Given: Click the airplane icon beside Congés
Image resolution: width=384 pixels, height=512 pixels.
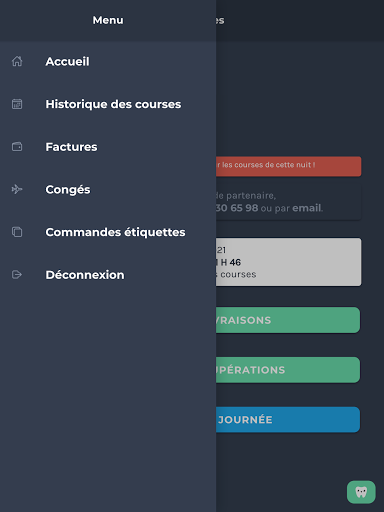Looking at the screenshot, I should [17, 189].
